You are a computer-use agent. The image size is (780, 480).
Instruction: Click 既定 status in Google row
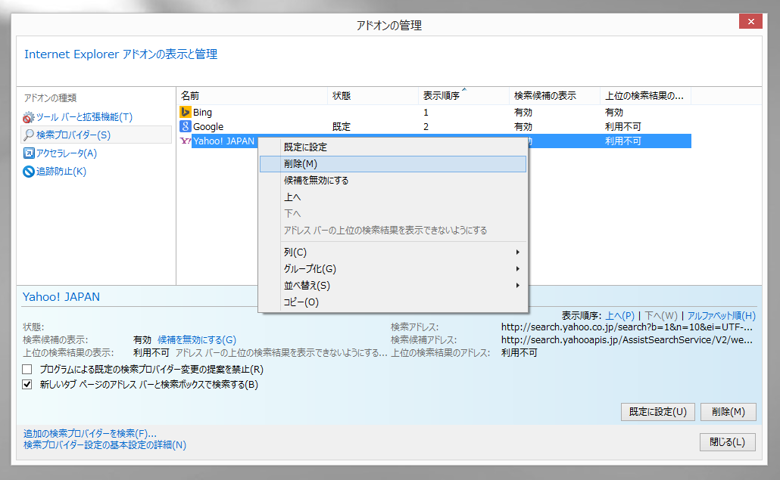pos(341,127)
